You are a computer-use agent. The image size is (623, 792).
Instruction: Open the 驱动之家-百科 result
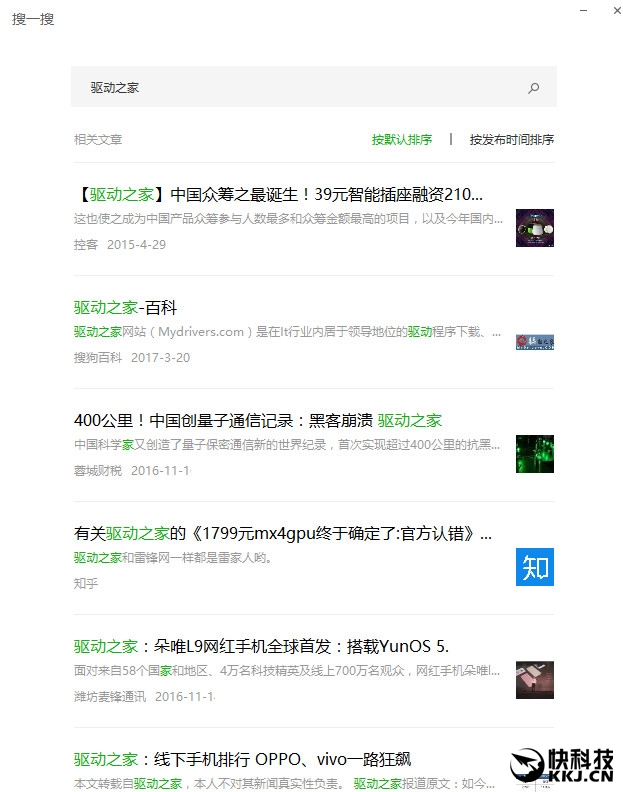pyautogui.click(x=125, y=307)
